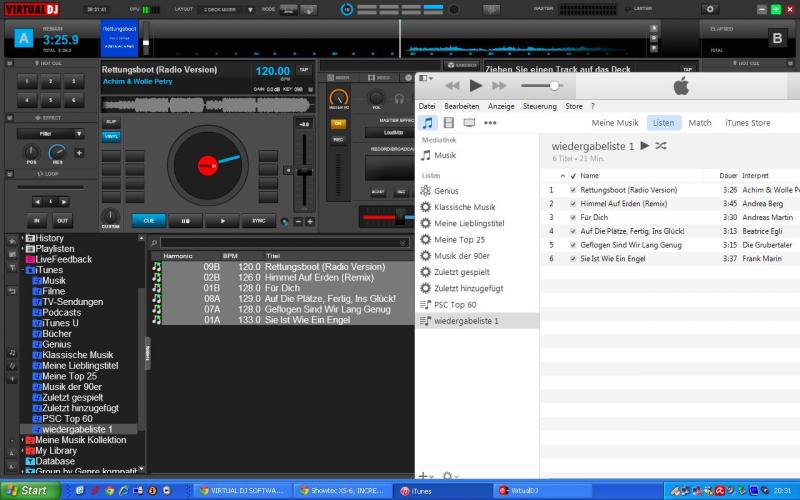
Task: Open the Bearbeiten menu in iTunes
Action: pos(461,106)
